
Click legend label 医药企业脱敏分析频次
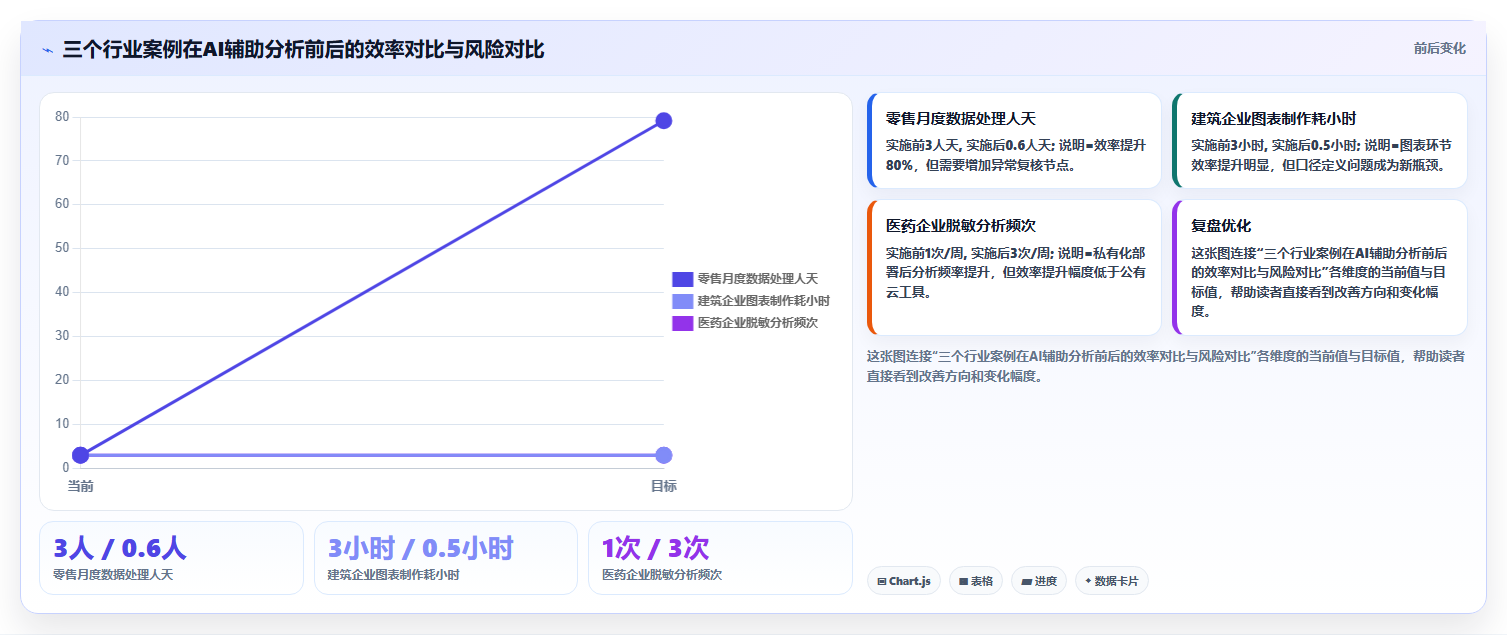point(757,323)
